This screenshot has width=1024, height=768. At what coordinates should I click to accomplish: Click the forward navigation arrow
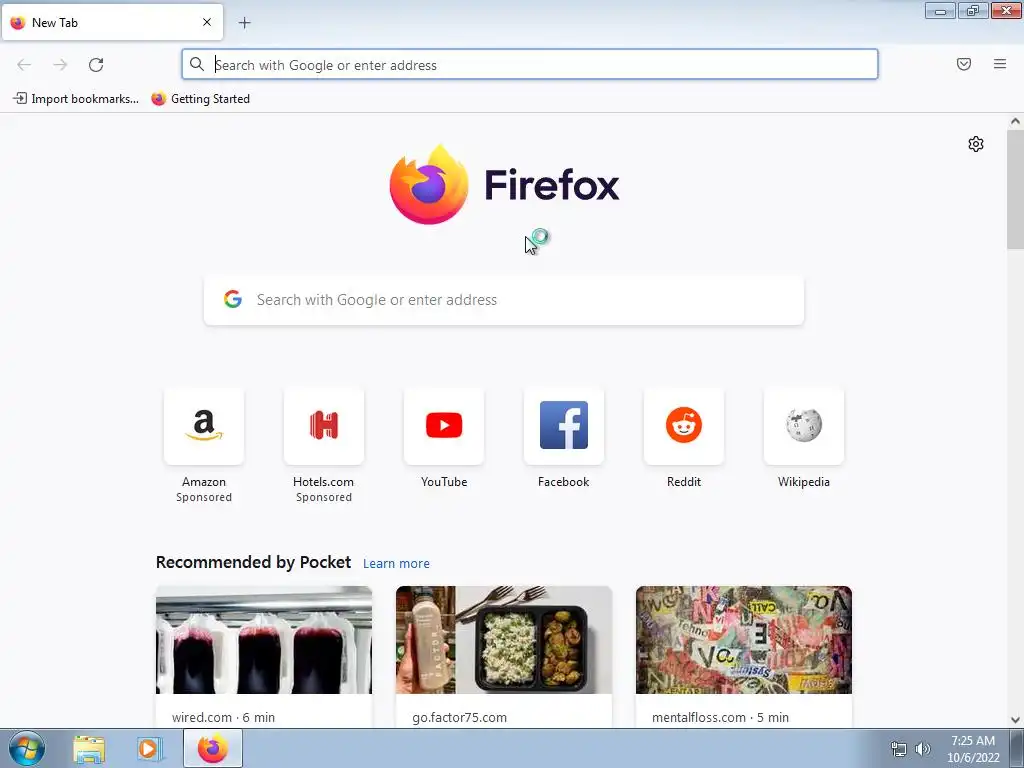pyautogui.click(x=60, y=65)
